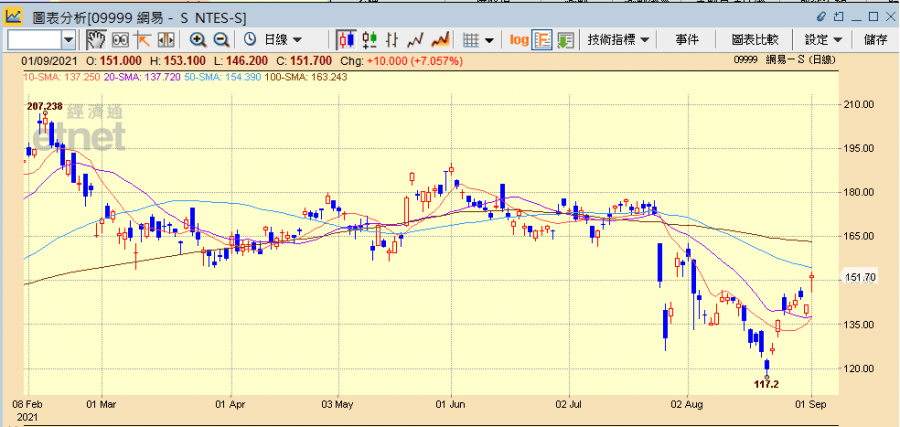Click the horizontal range adjust icon
This screenshot has width=900, height=427.
click(166, 40)
